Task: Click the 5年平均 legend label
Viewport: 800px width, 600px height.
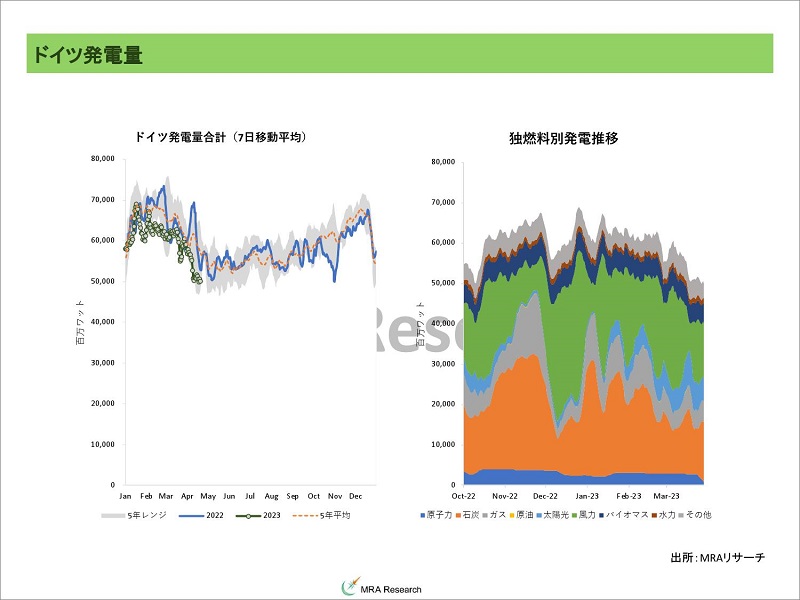Action: click(335, 515)
